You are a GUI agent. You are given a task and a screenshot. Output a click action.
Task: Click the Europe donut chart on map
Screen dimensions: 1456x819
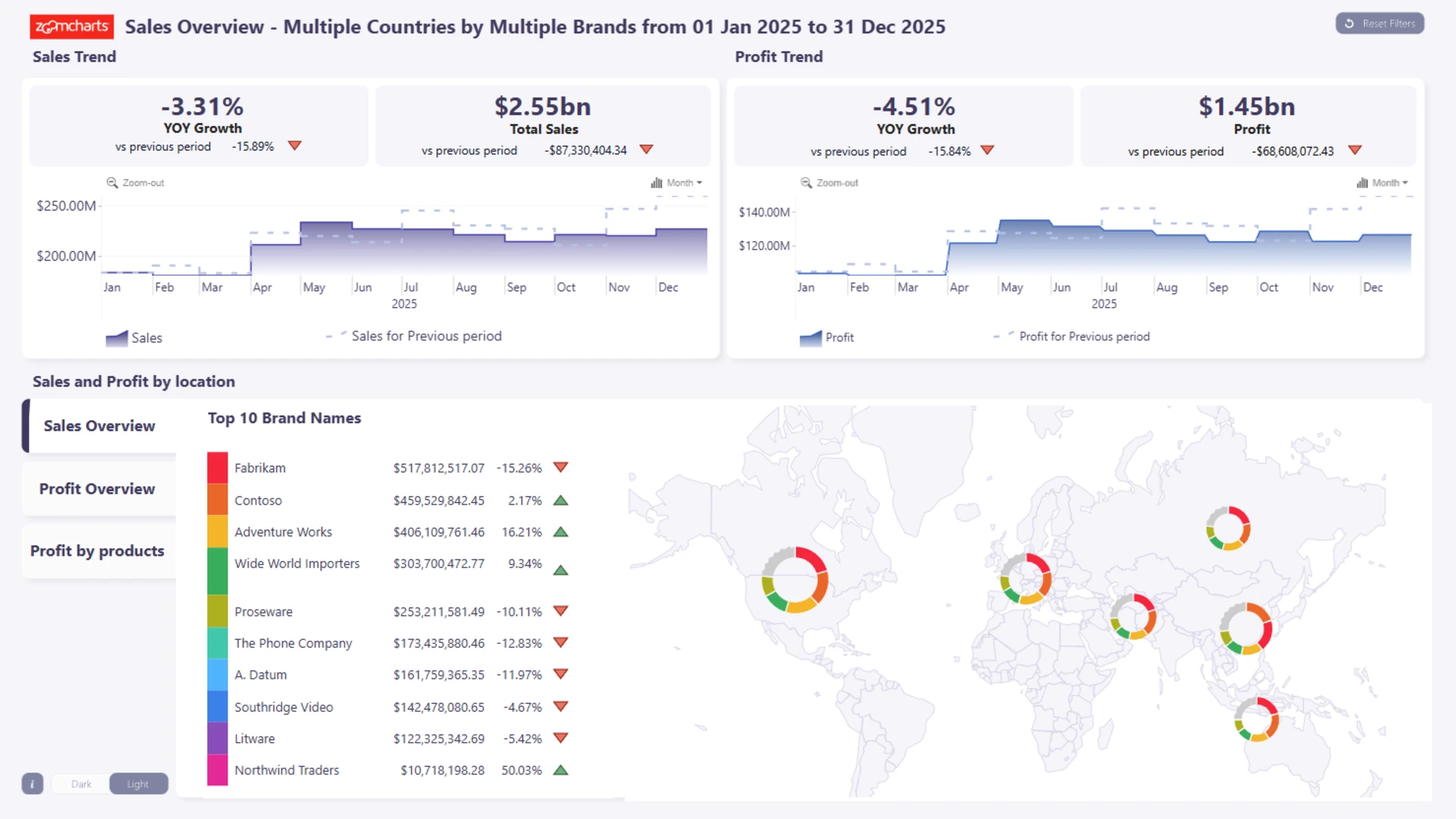[x=1025, y=579]
